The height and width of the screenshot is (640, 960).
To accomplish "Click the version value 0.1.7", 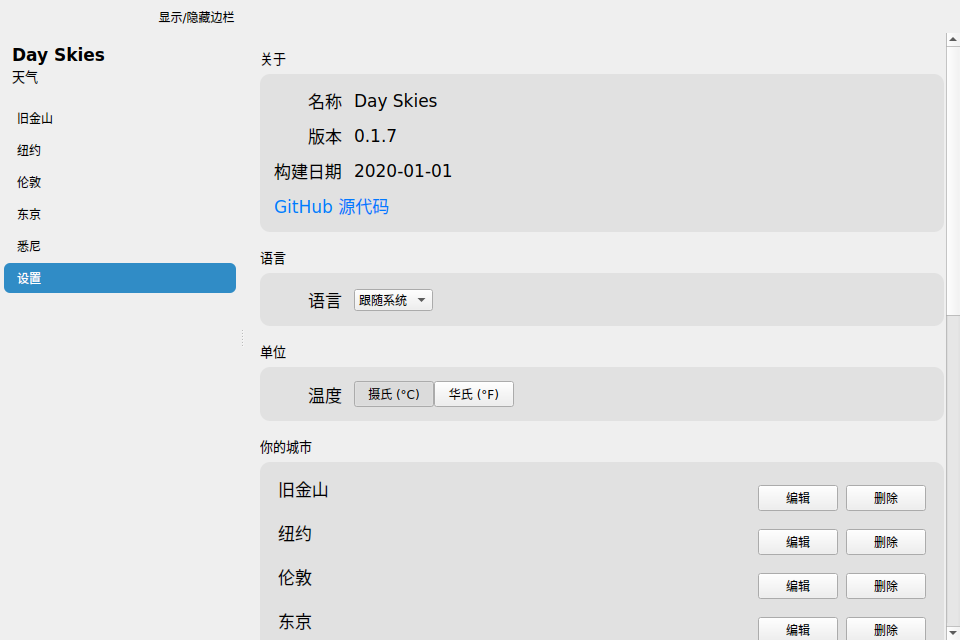I will pos(375,136).
